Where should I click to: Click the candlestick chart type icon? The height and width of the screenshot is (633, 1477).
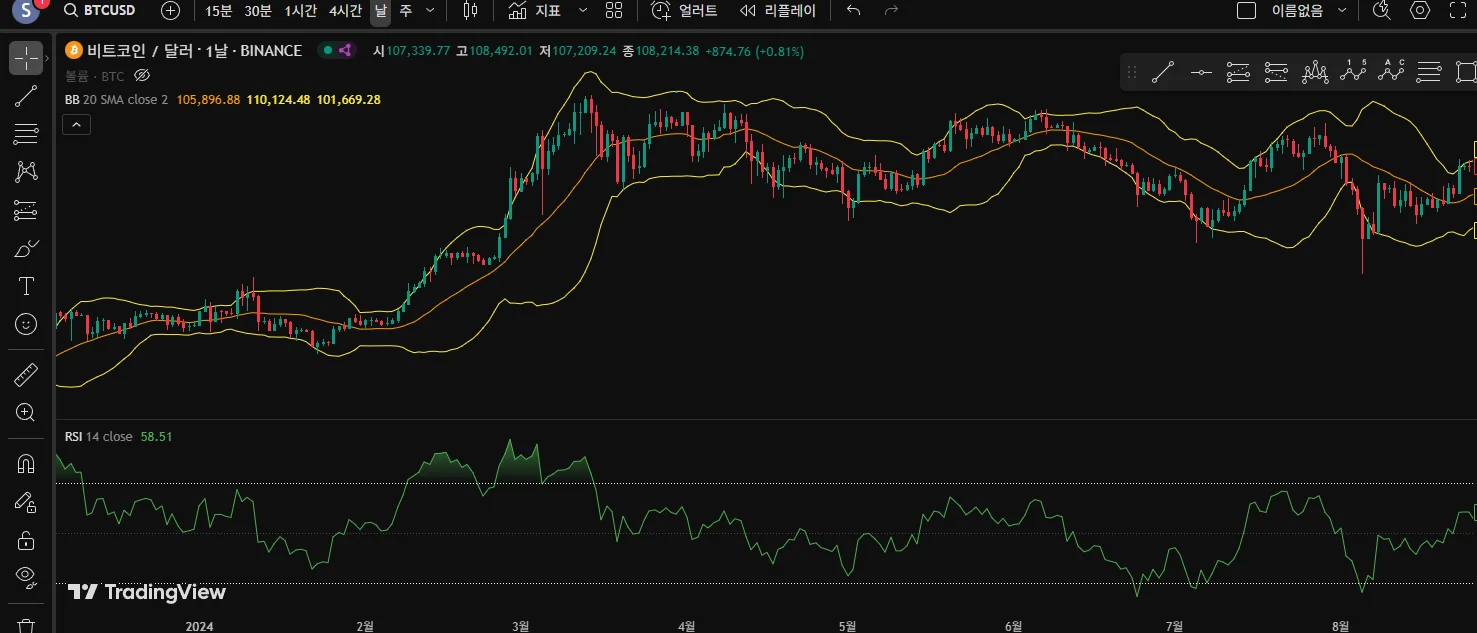[470, 11]
